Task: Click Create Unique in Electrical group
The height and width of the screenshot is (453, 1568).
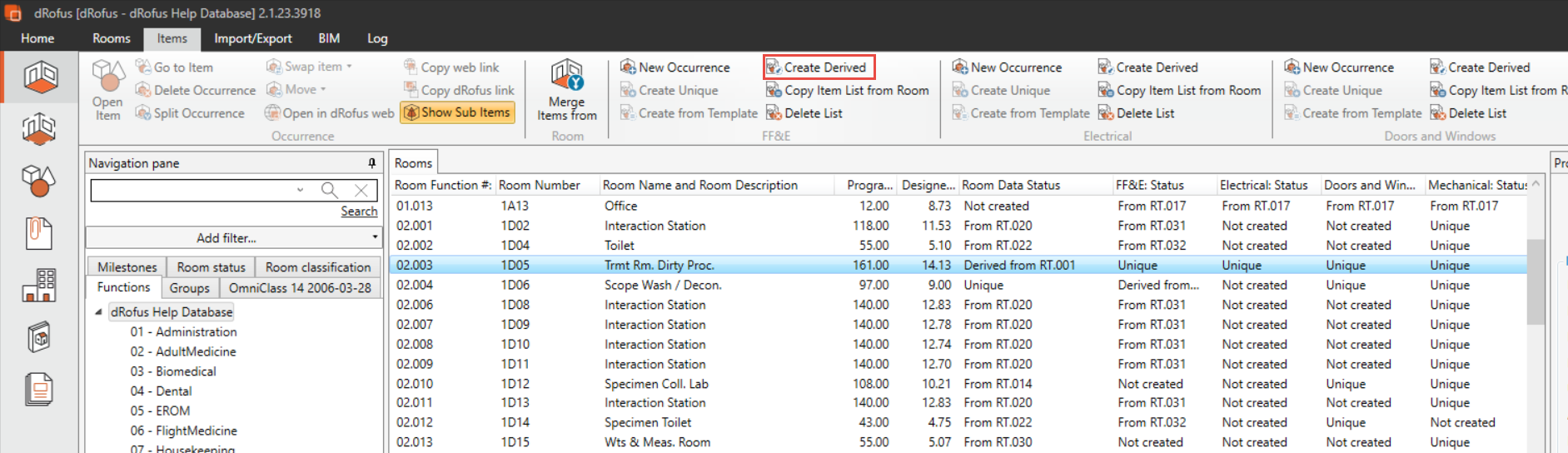Action: [x=1002, y=90]
